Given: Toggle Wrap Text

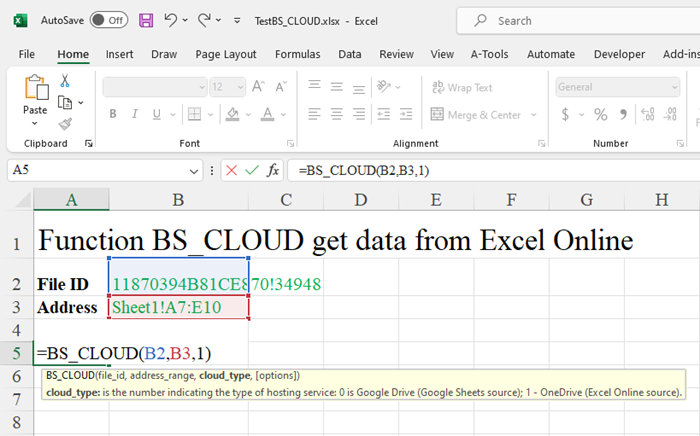Looking at the screenshot, I should [462, 87].
